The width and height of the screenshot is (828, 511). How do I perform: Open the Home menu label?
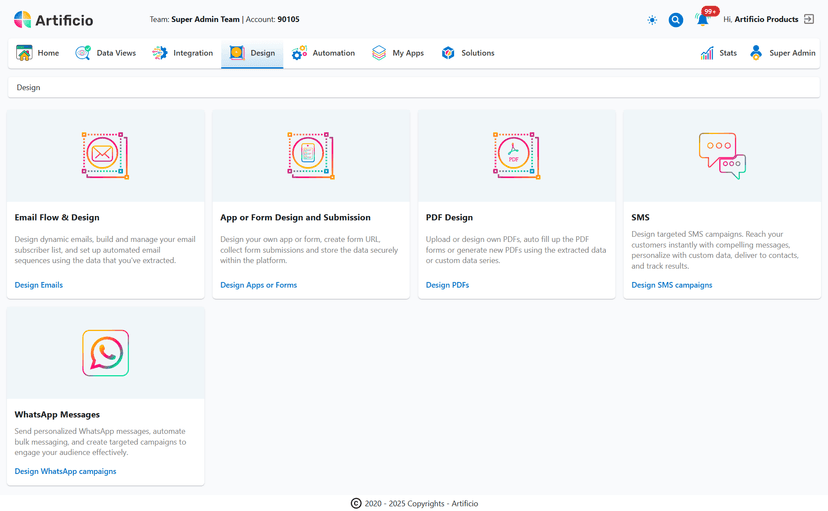pyautogui.click(x=48, y=53)
